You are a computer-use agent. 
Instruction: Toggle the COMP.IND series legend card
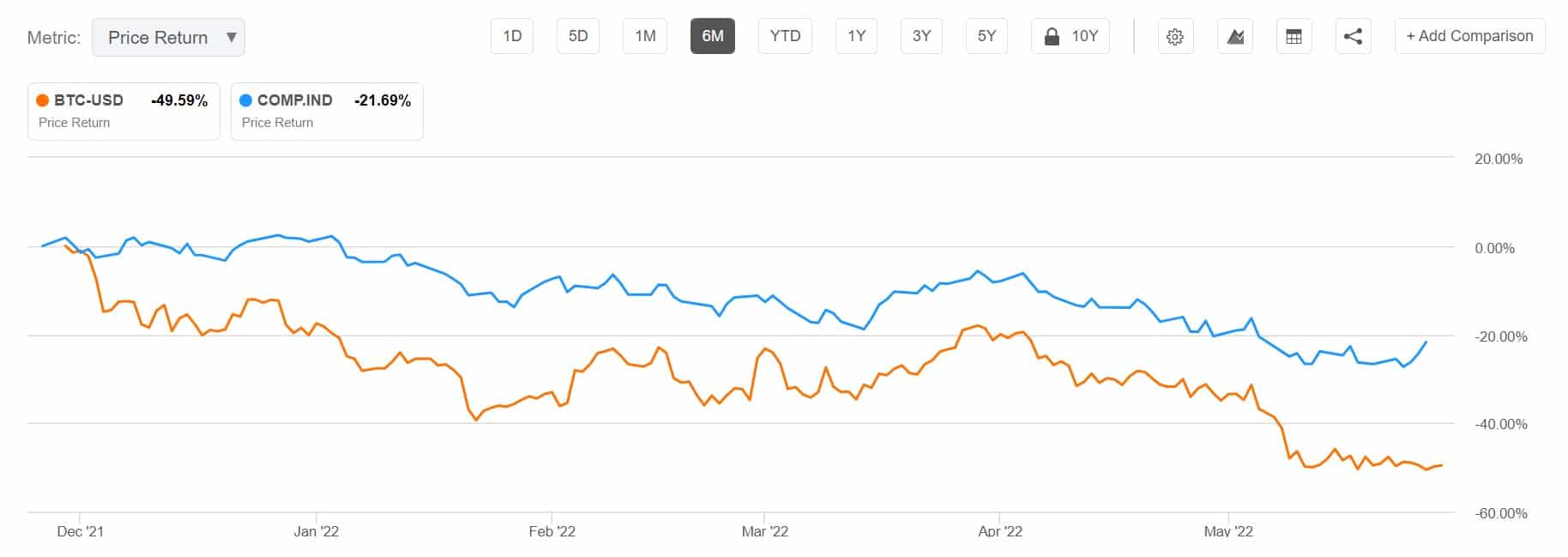point(327,111)
